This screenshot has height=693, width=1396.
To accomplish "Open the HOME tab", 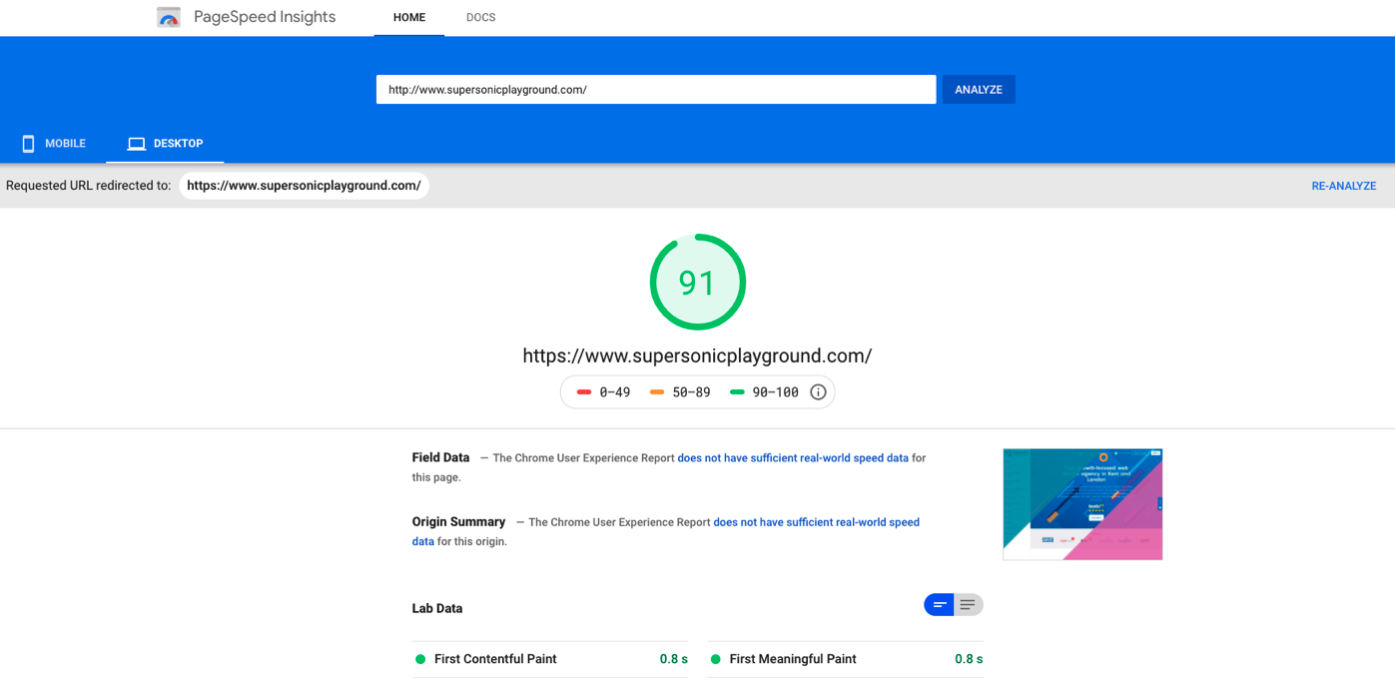I will click(x=409, y=18).
